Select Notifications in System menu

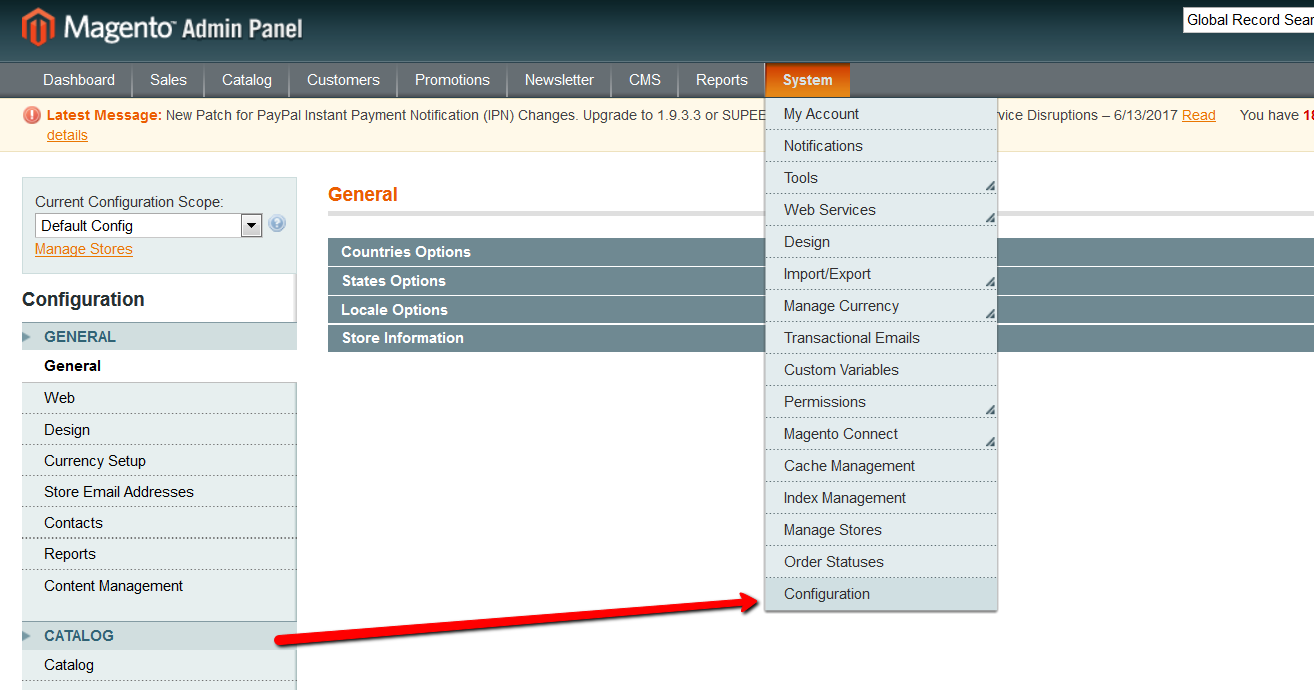click(881, 146)
